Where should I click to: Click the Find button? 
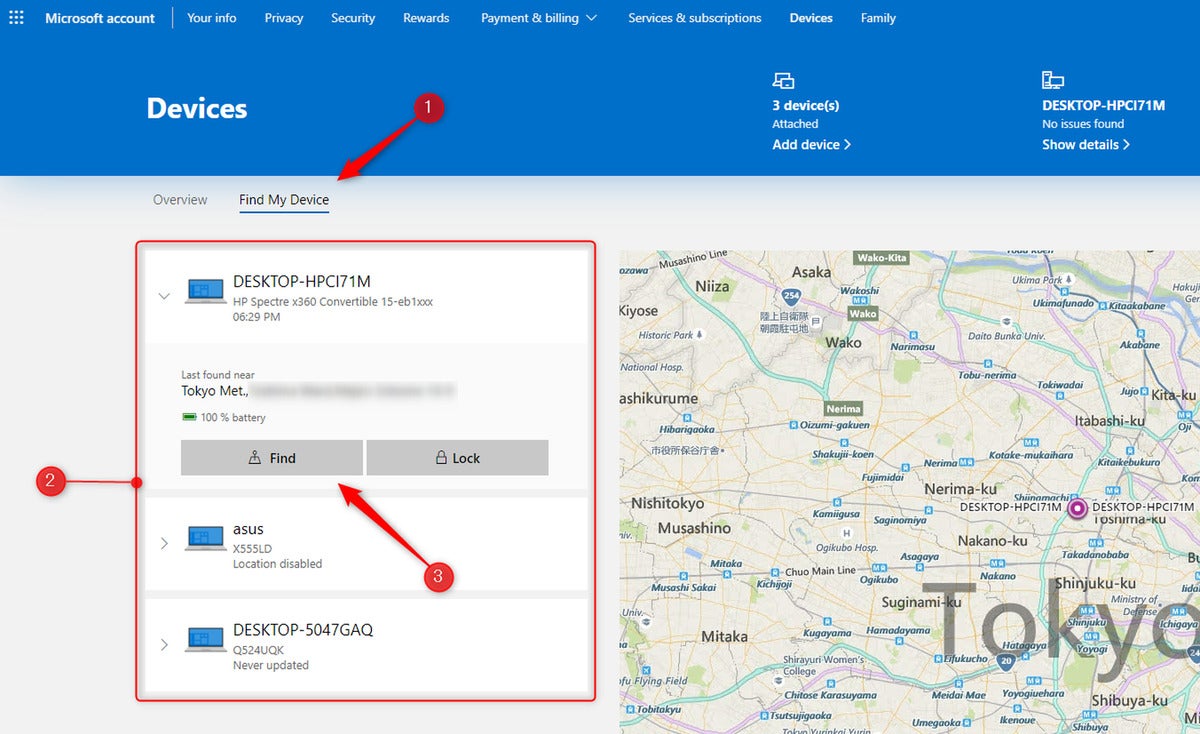[272, 458]
